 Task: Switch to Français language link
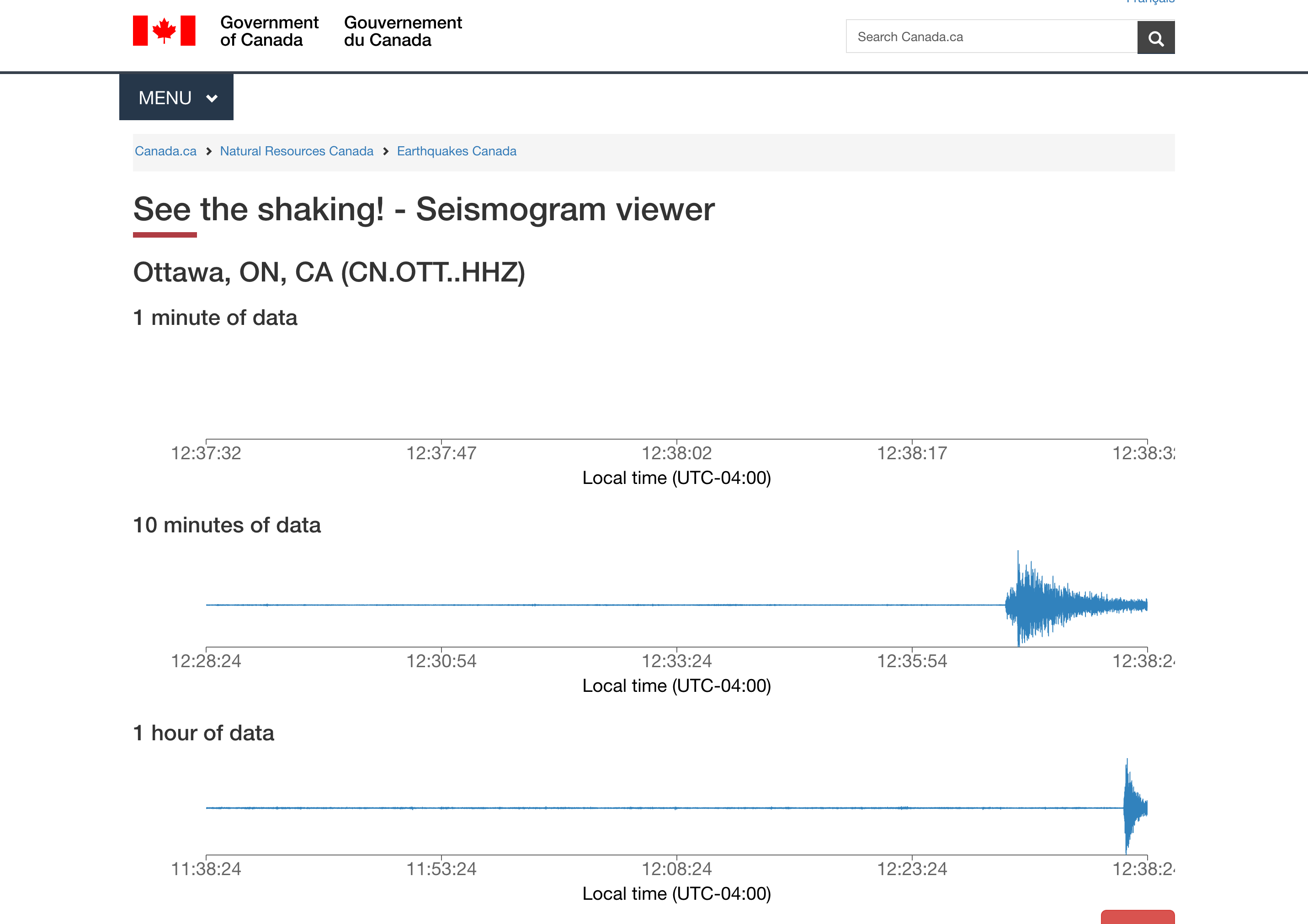tap(1150, 2)
